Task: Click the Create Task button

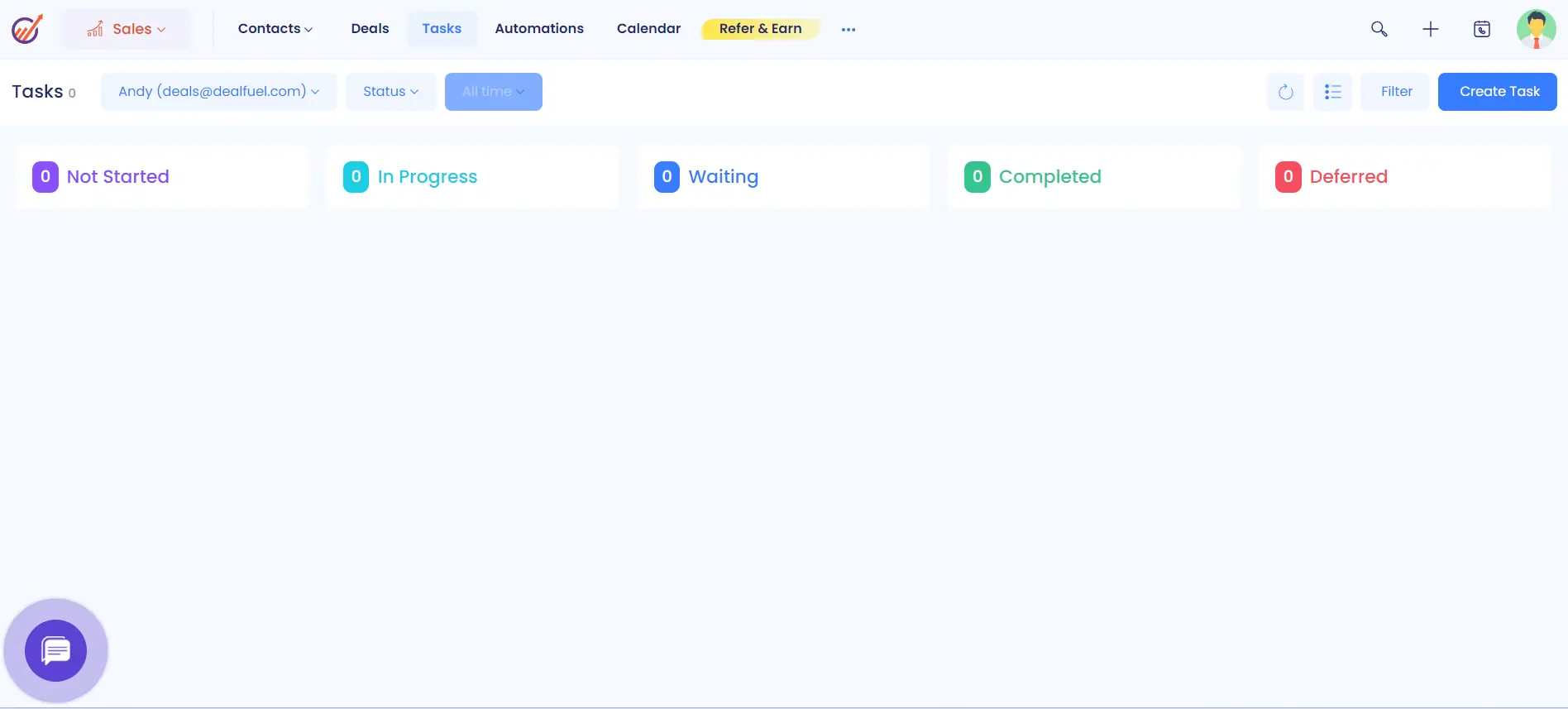Action: coord(1498,92)
